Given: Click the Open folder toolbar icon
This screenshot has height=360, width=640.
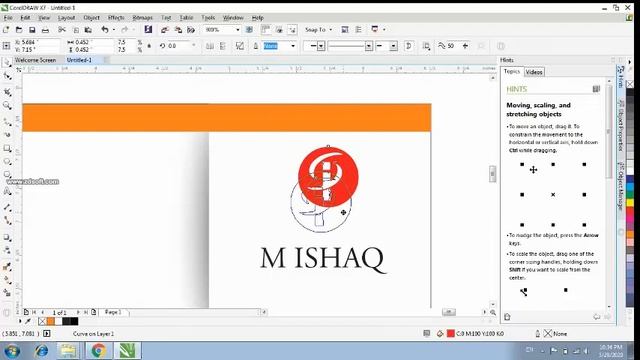Looking at the screenshot, I should [19, 30].
